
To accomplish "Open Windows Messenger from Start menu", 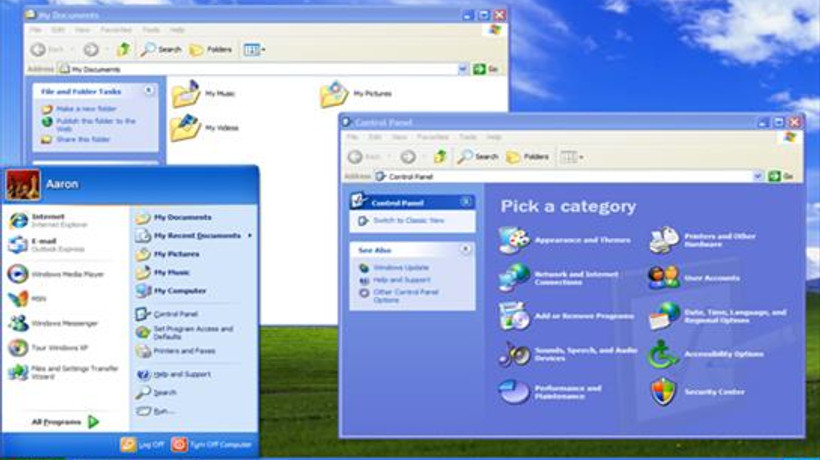I will (53, 323).
